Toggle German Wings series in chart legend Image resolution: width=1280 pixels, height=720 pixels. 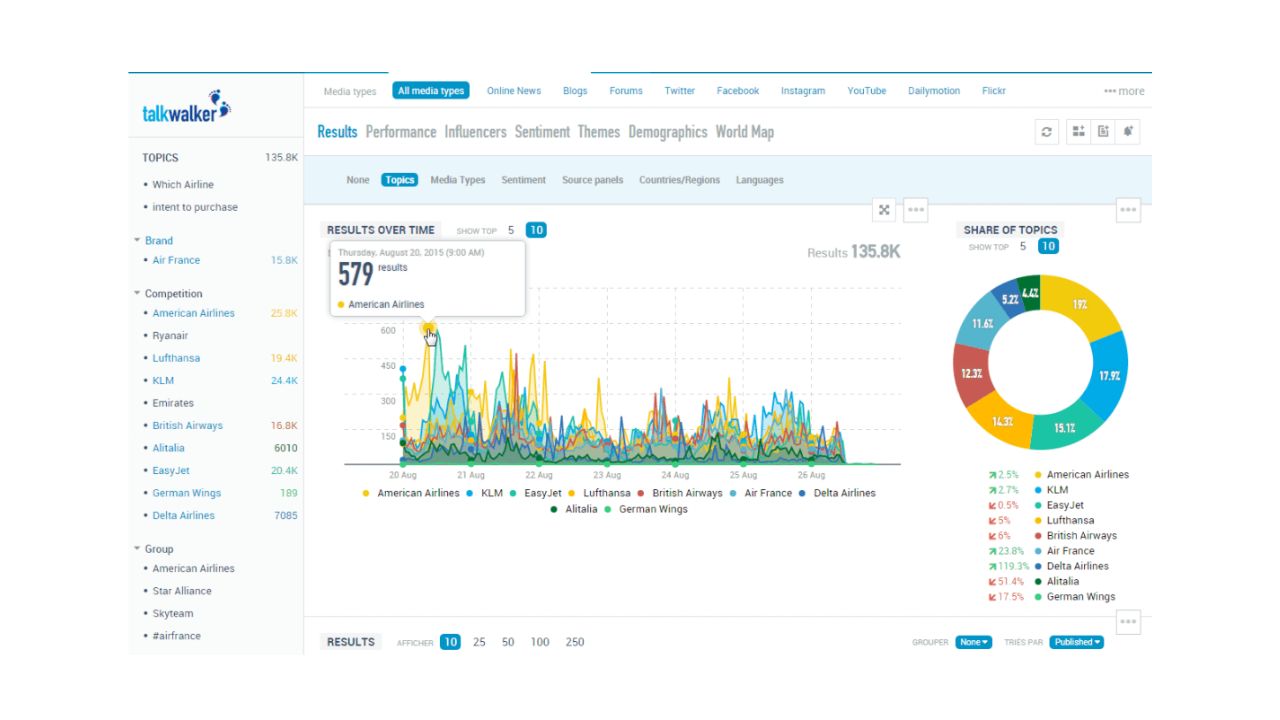(646, 509)
